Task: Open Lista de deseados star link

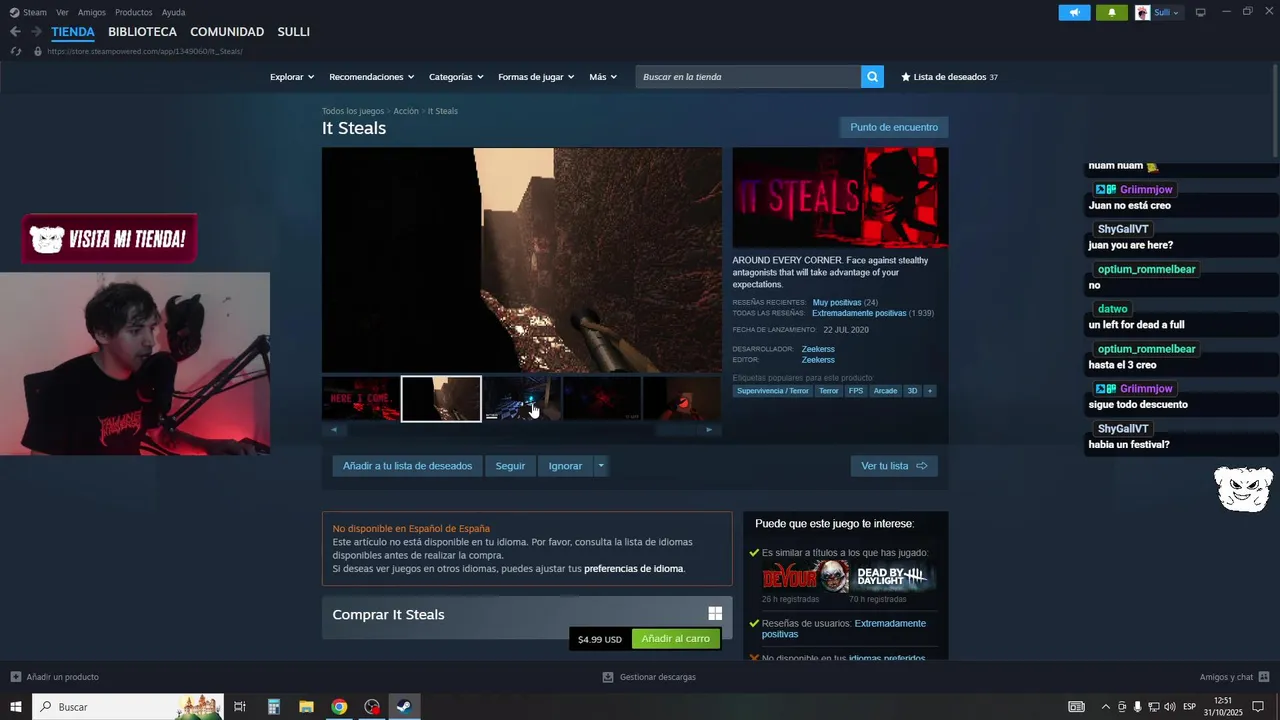Action: [x=949, y=77]
